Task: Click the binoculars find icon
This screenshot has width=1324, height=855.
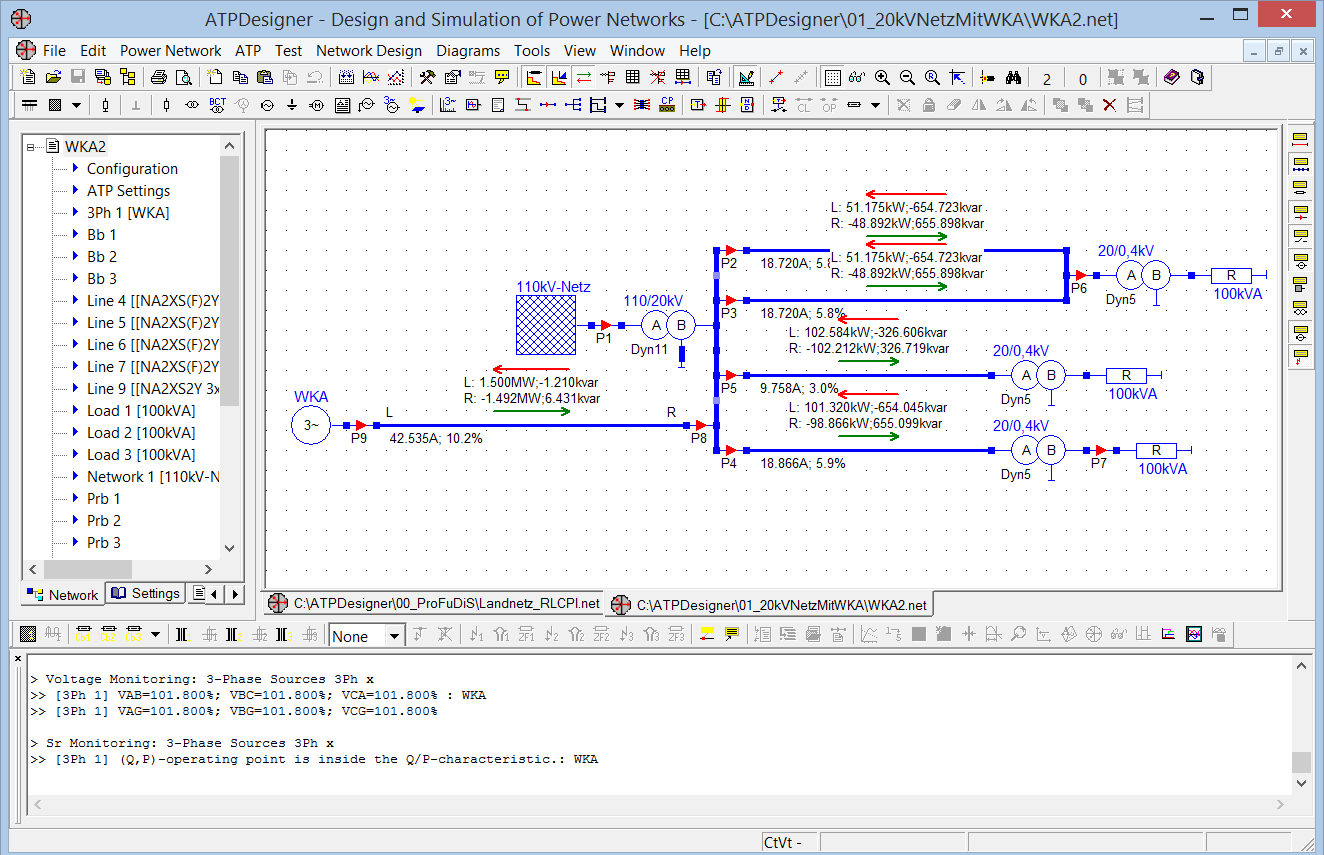Action: pyautogui.click(x=1013, y=78)
